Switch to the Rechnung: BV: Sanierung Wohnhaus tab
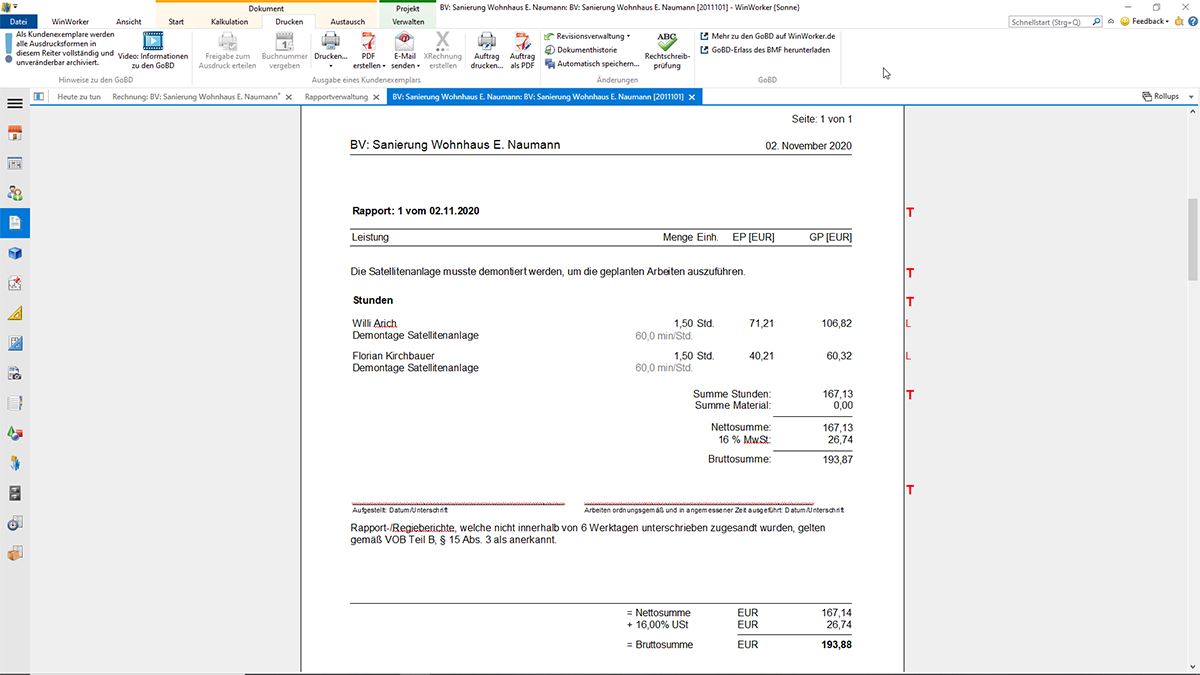 (x=194, y=97)
